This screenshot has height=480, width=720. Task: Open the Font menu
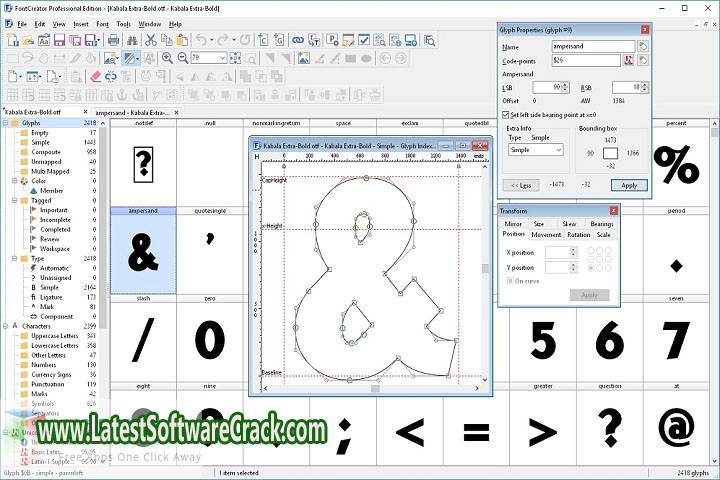click(102, 24)
